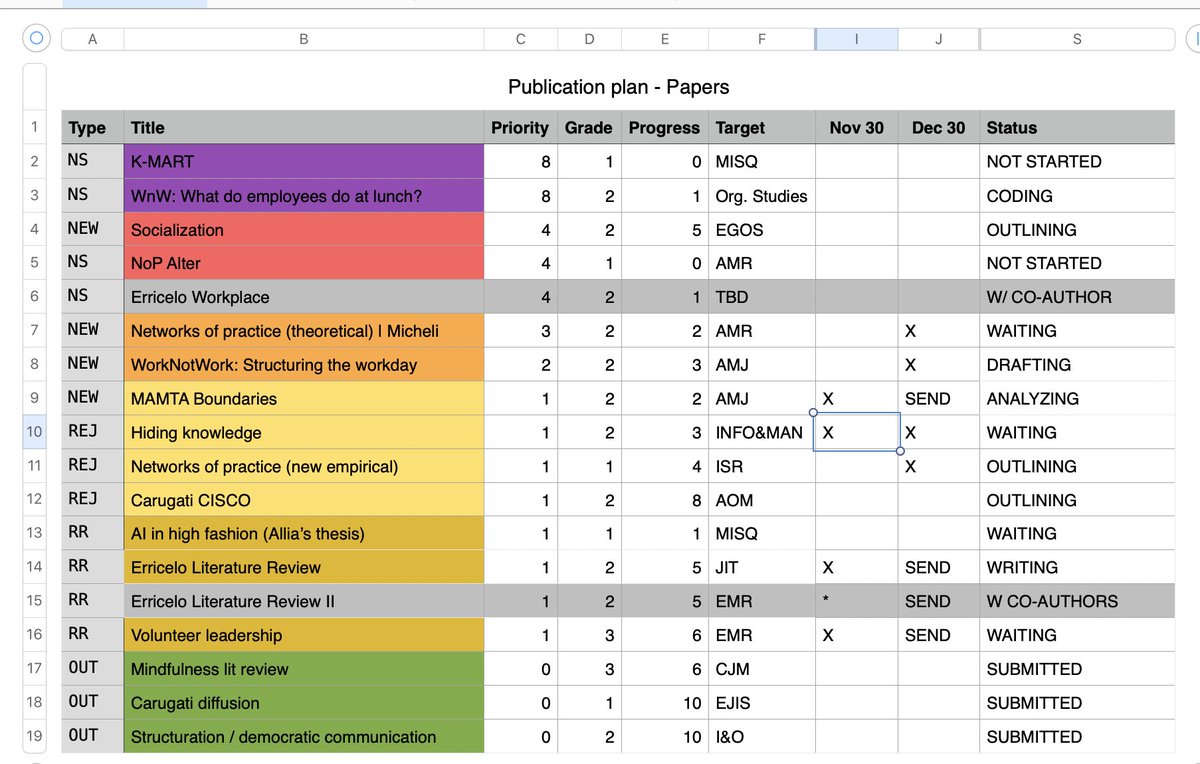Click the 'Publication plan - Papers' table title
Image resolution: width=1200 pixels, height=764 pixels.
click(x=619, y=87)
